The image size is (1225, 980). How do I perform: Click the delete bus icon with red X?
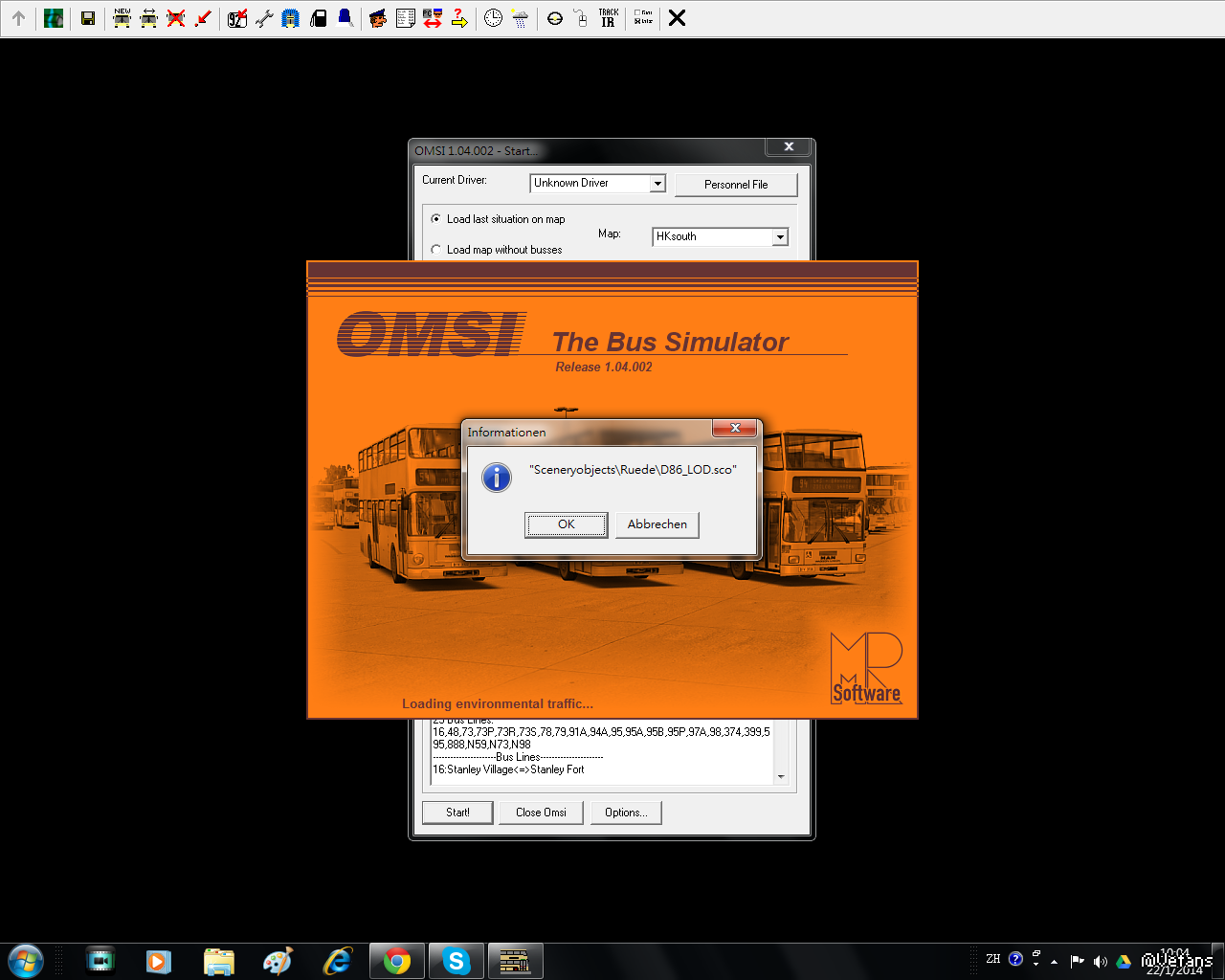coord(176,18)
